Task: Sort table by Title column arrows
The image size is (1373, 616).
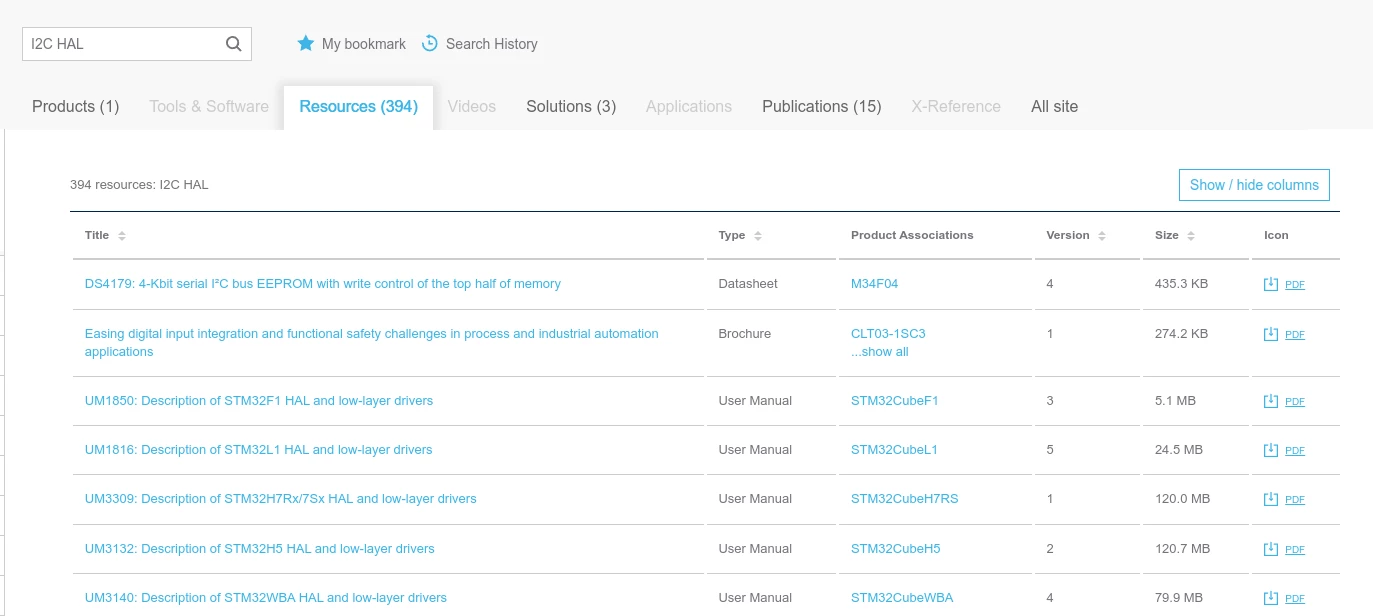Action: (x=122, y=236)
